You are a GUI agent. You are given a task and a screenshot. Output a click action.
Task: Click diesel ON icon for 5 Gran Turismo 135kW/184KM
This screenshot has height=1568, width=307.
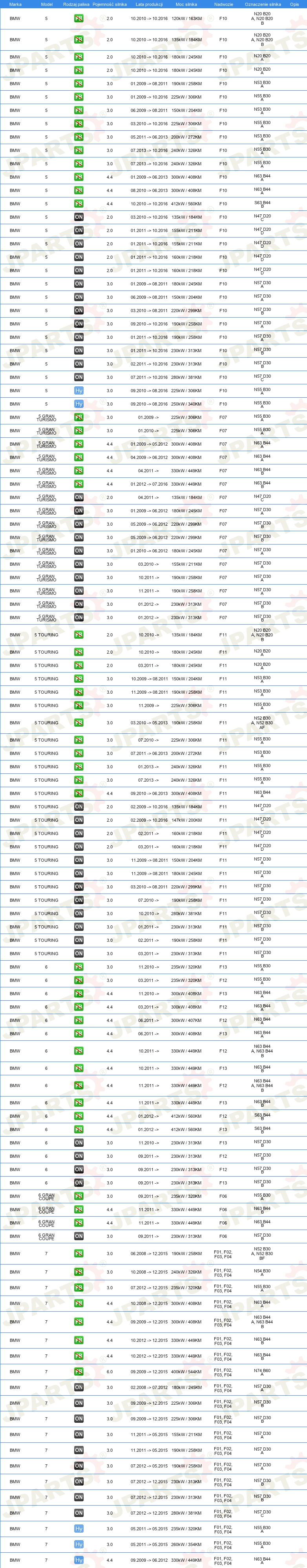[x=79, y=497]
